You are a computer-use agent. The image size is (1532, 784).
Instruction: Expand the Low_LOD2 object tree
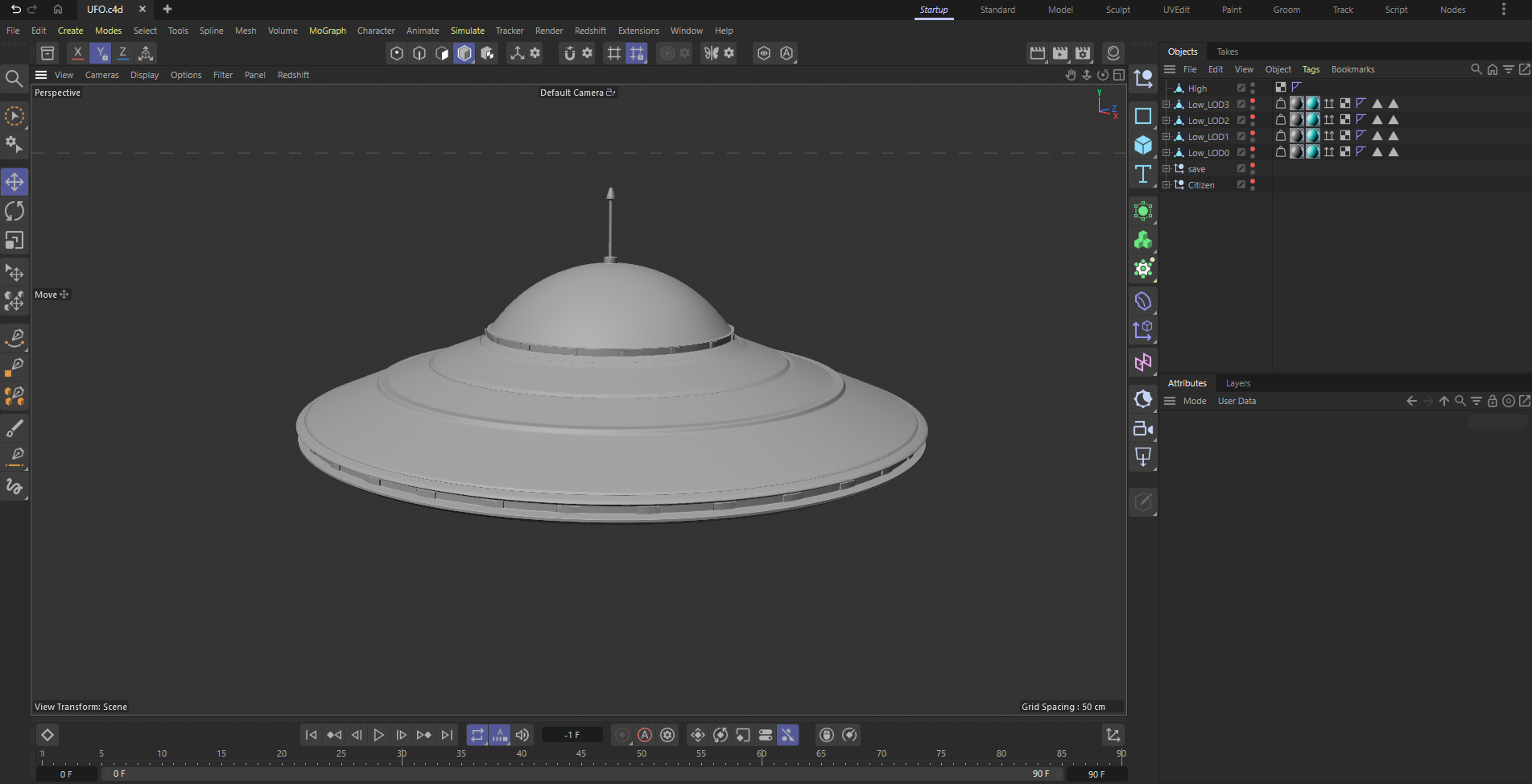[x=1166, y=121]
